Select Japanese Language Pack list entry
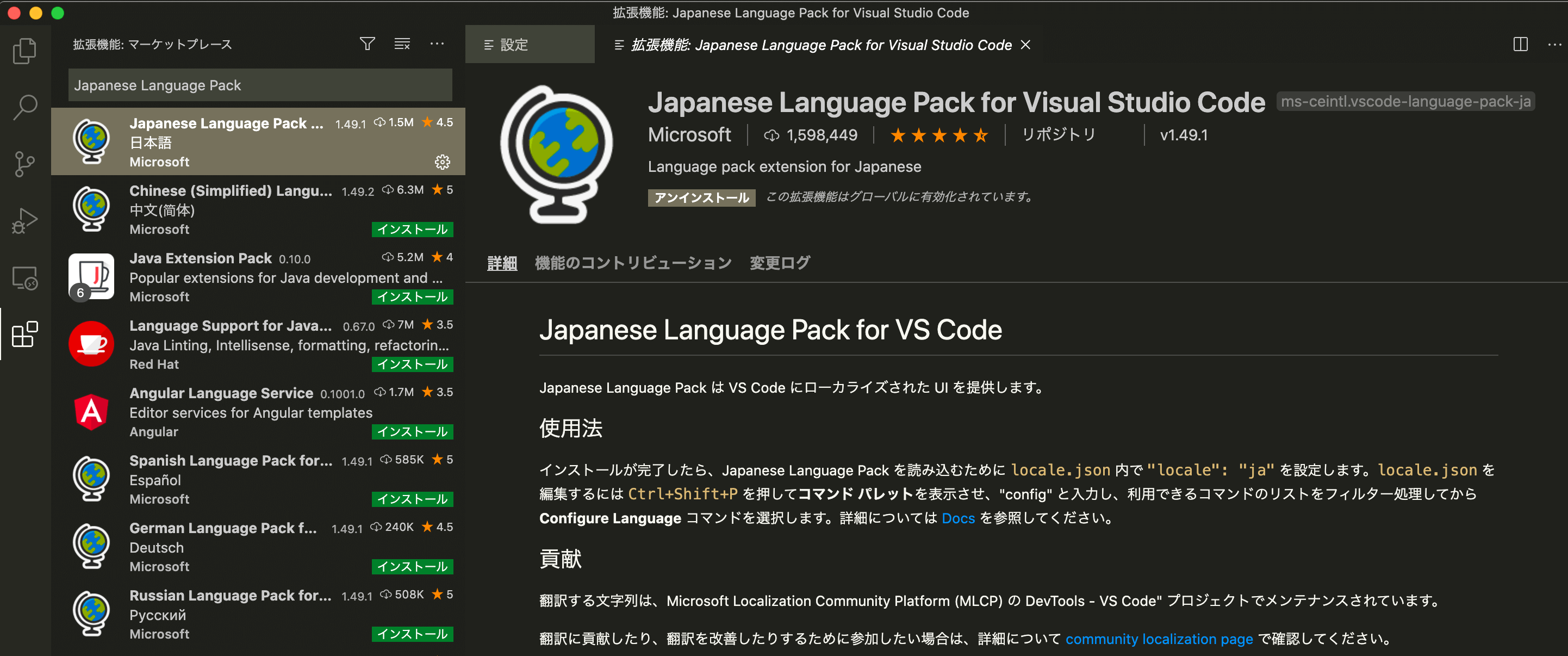Viewport: 1568px width, 656px height. click(x=258, y=141)
